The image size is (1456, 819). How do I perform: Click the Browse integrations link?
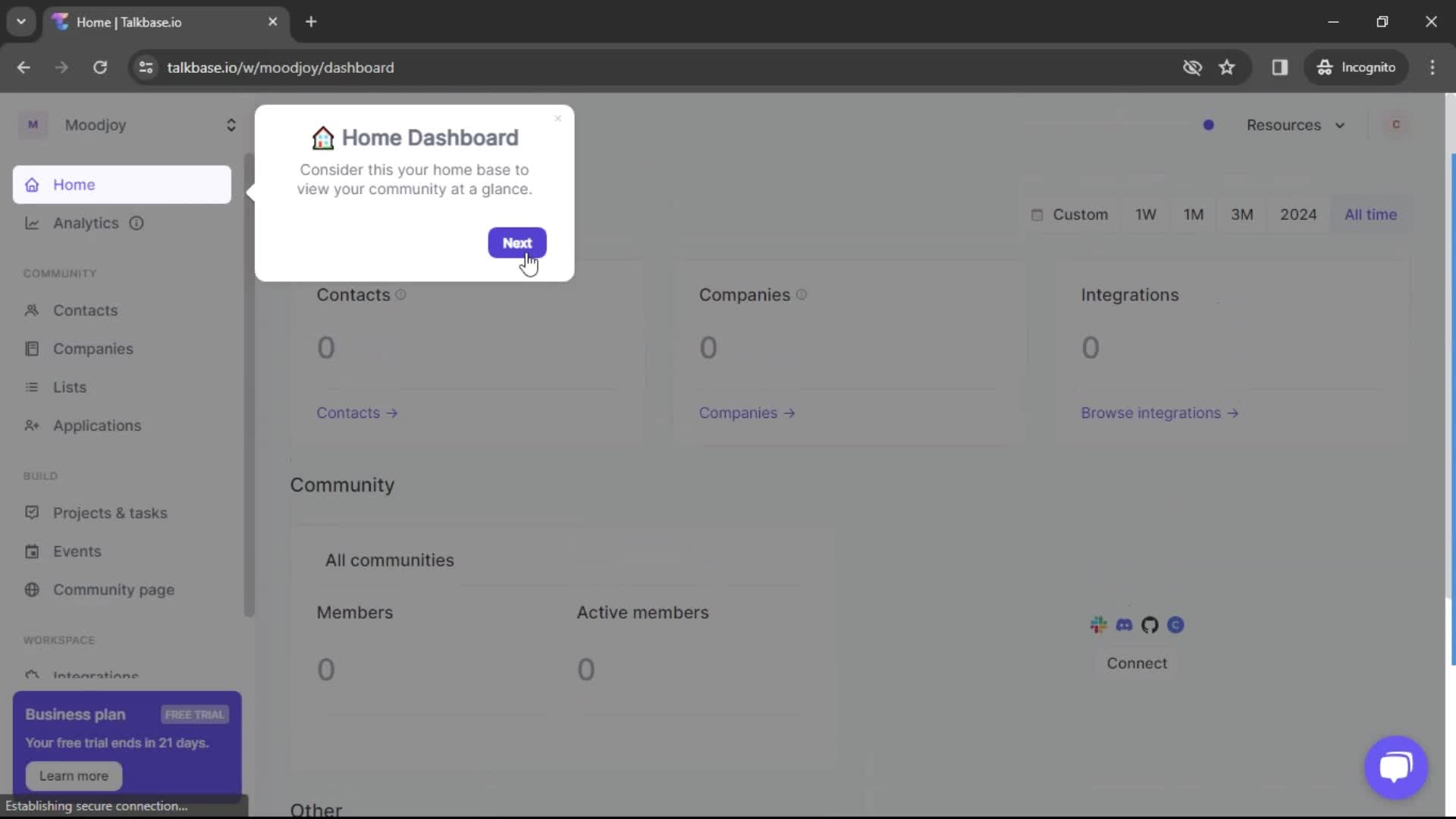coord(1160,413)
